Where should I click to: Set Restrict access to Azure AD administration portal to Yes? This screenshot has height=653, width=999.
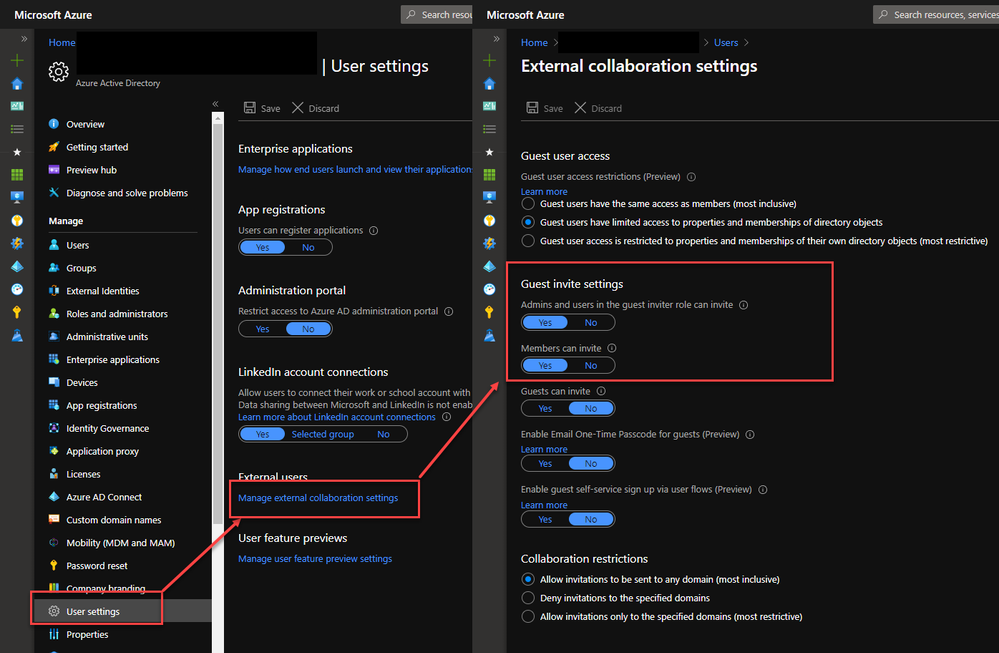coord(262,329)
